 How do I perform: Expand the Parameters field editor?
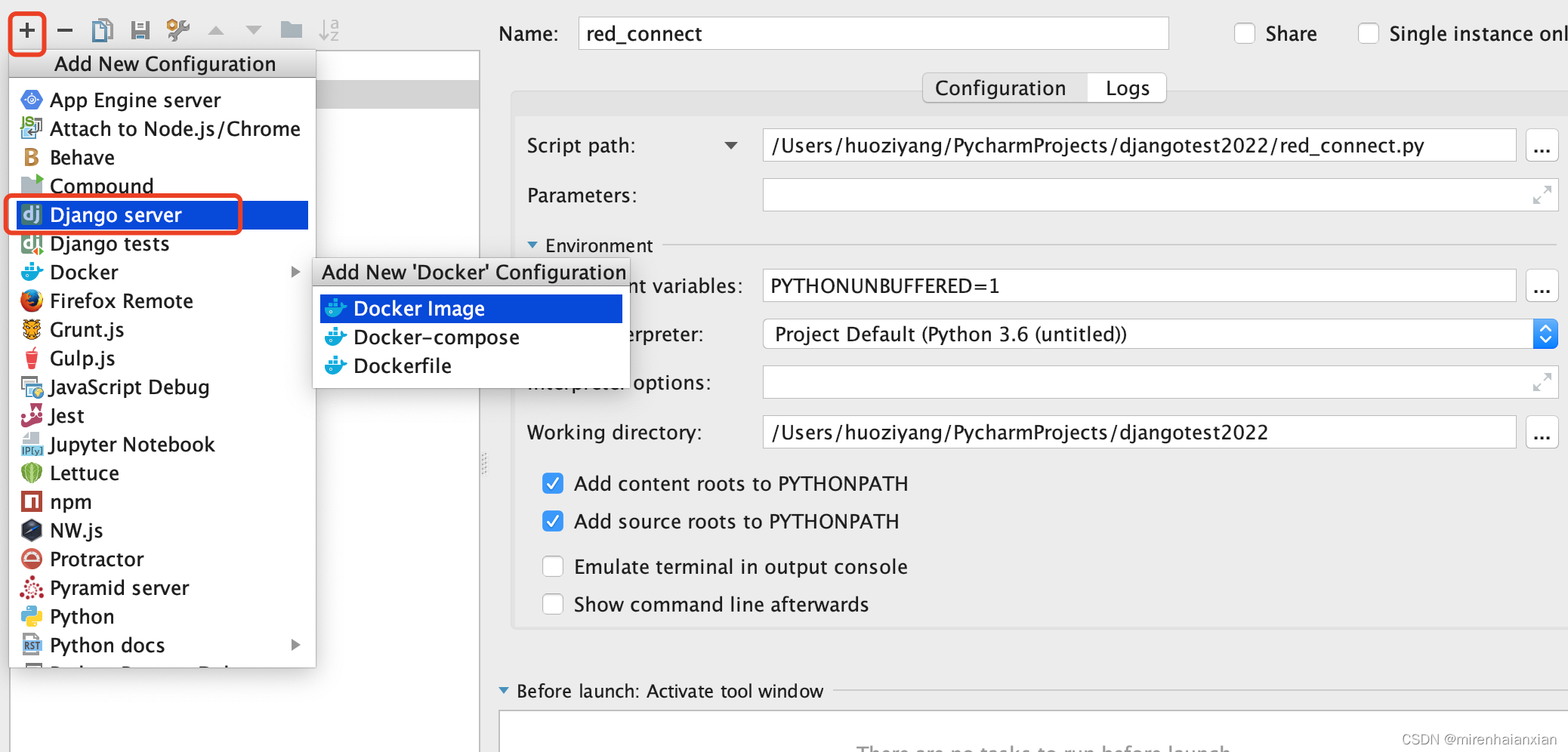point(1542,195)
